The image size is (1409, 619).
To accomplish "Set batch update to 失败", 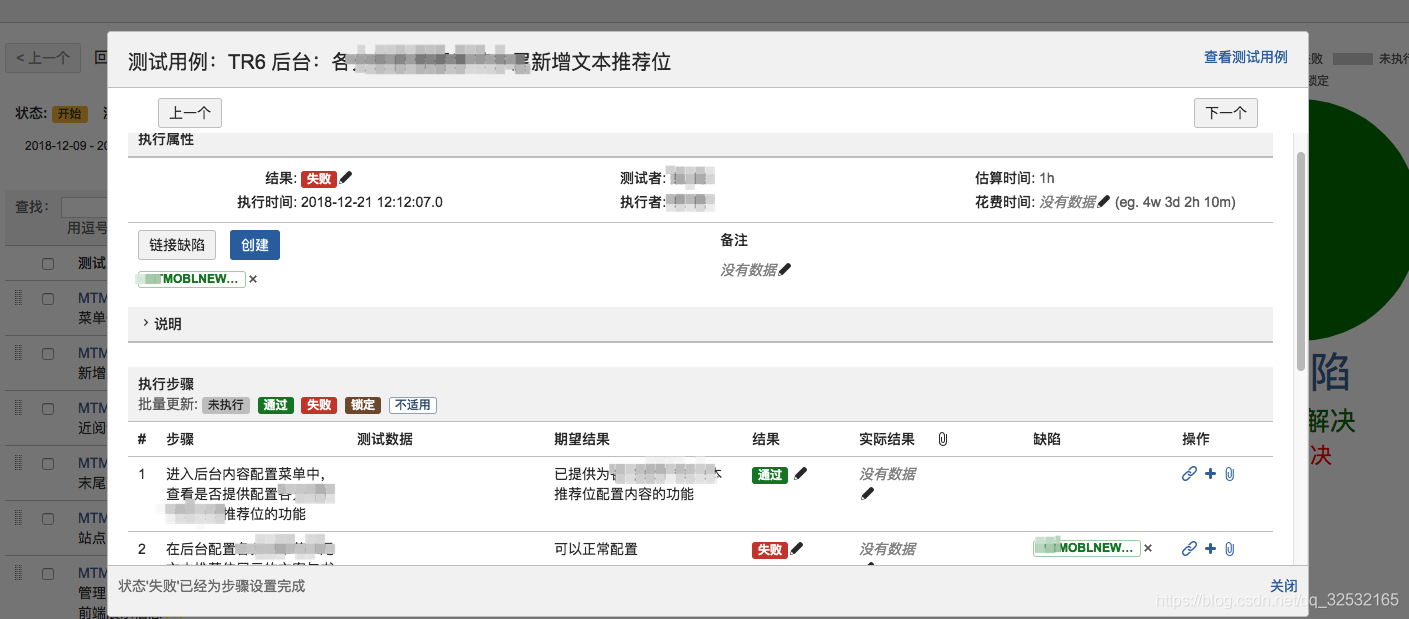I will point(319,405).
